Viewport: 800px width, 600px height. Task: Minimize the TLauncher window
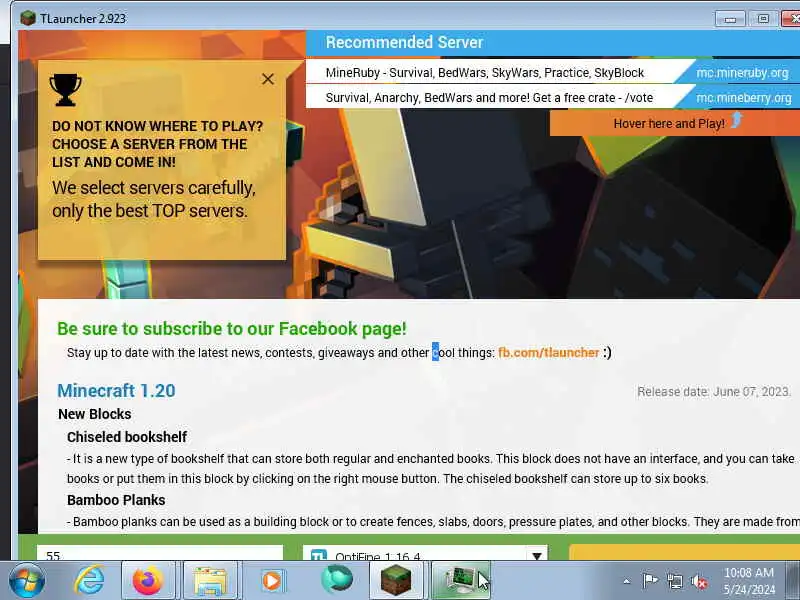click(730, 19)
